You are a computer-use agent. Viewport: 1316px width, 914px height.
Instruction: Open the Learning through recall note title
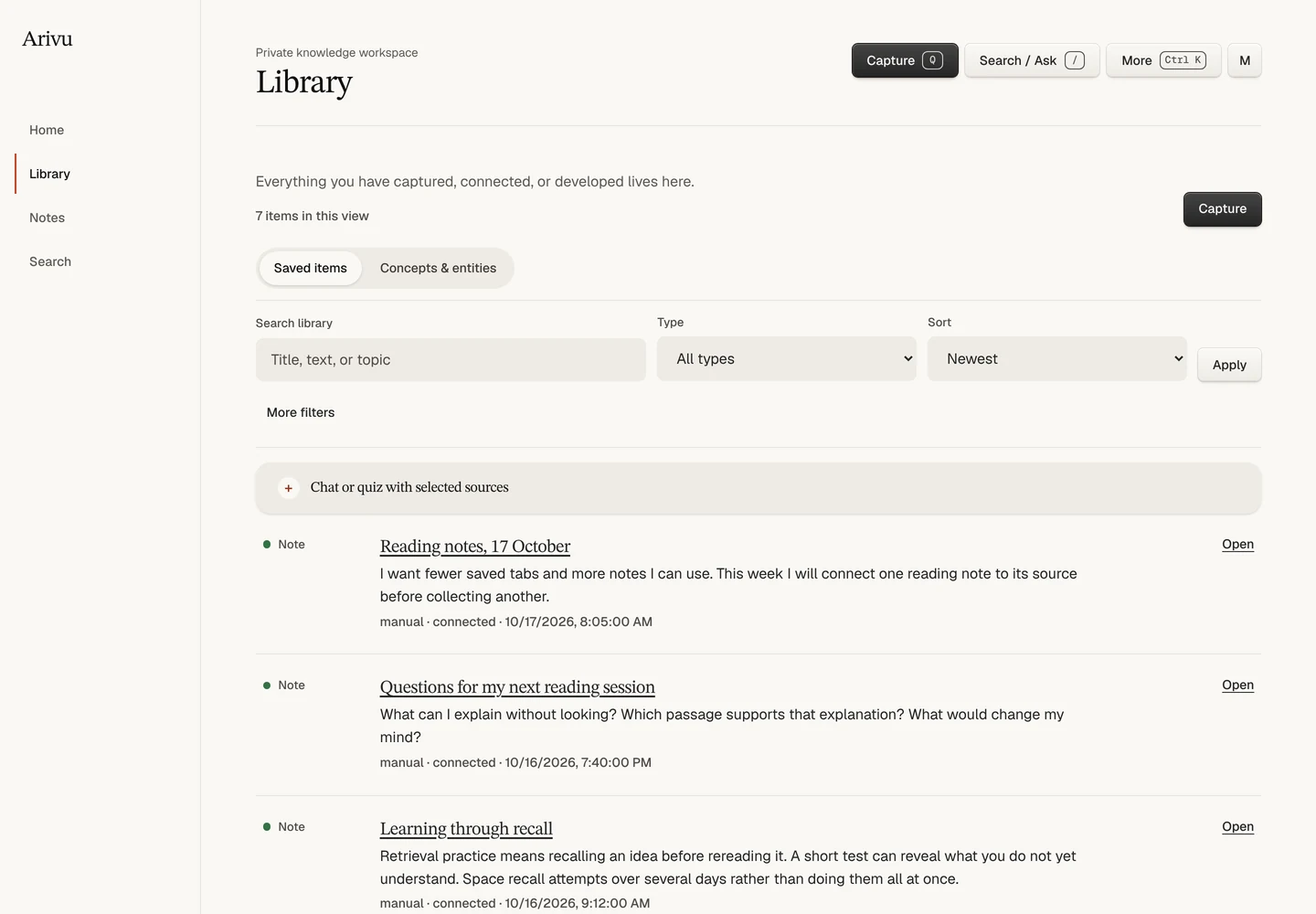(x=466, y=829)
